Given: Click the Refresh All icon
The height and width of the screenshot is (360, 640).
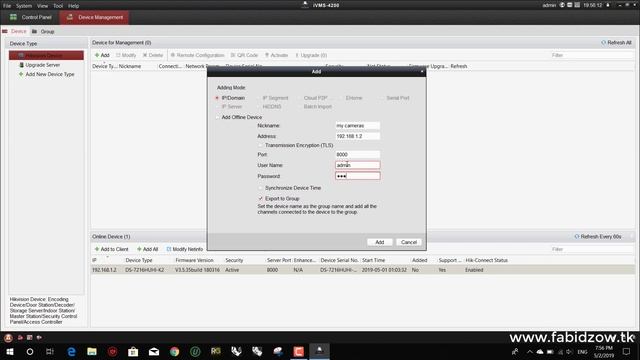Looking at the screenshot, I should coord(603,42).
